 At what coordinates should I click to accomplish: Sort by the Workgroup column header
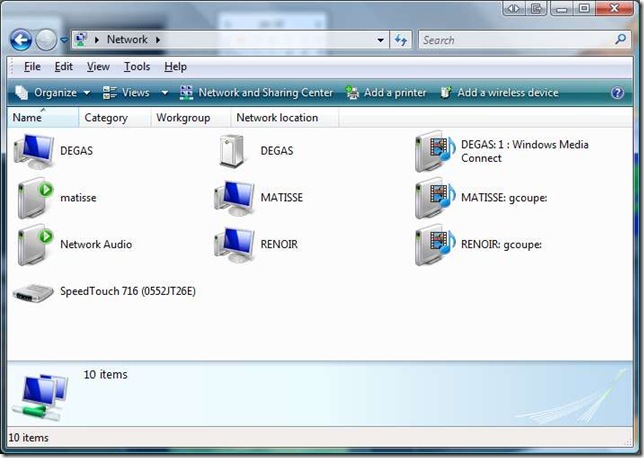[190, 118]
